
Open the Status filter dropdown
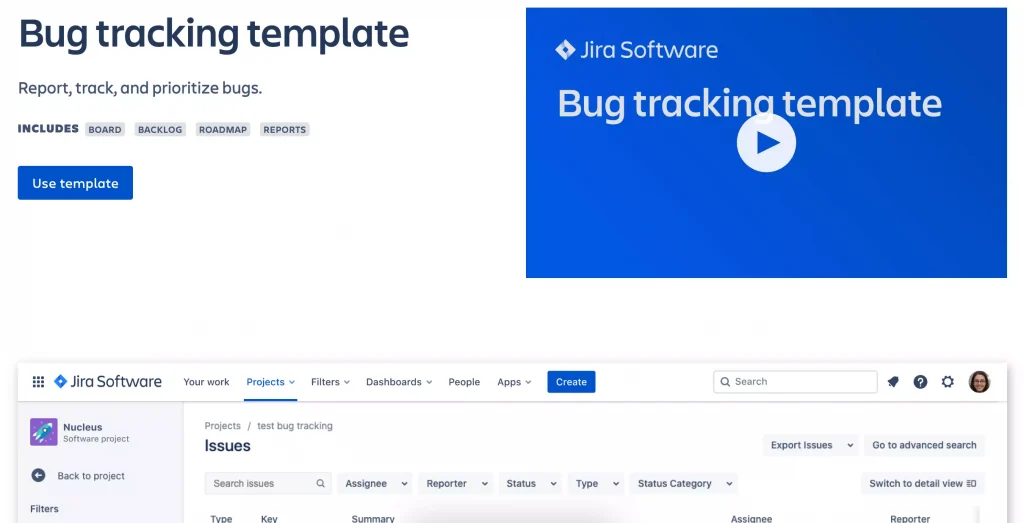530,484
